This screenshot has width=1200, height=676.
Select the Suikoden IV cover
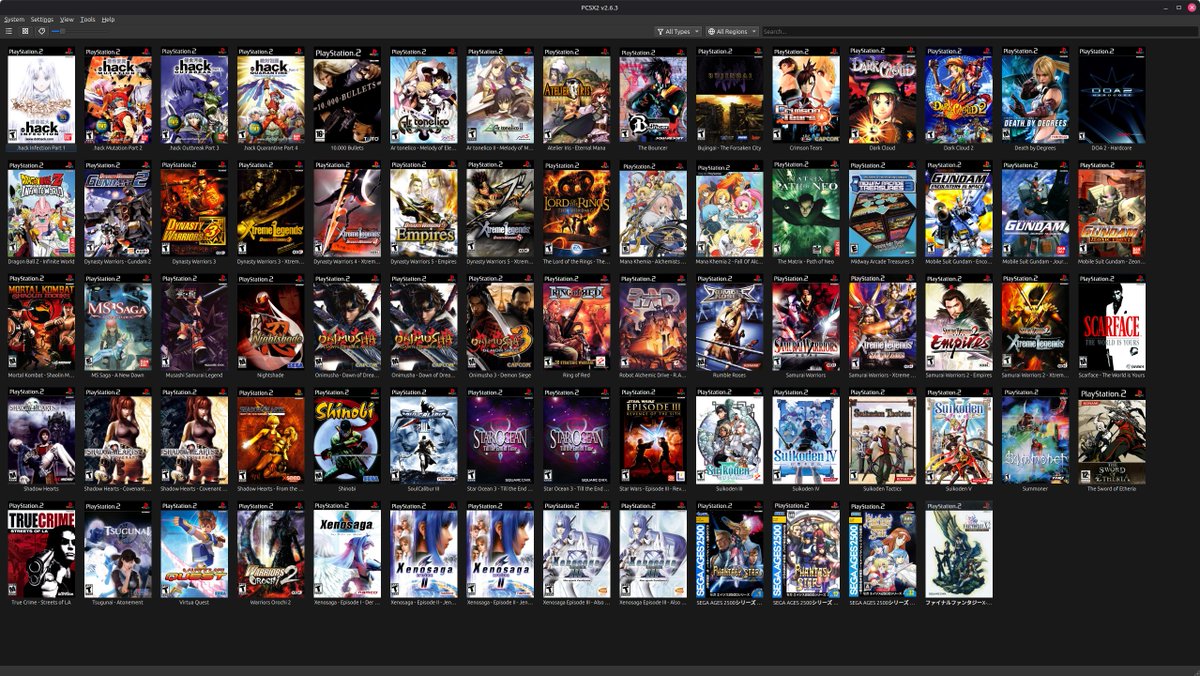click(806, 437)
